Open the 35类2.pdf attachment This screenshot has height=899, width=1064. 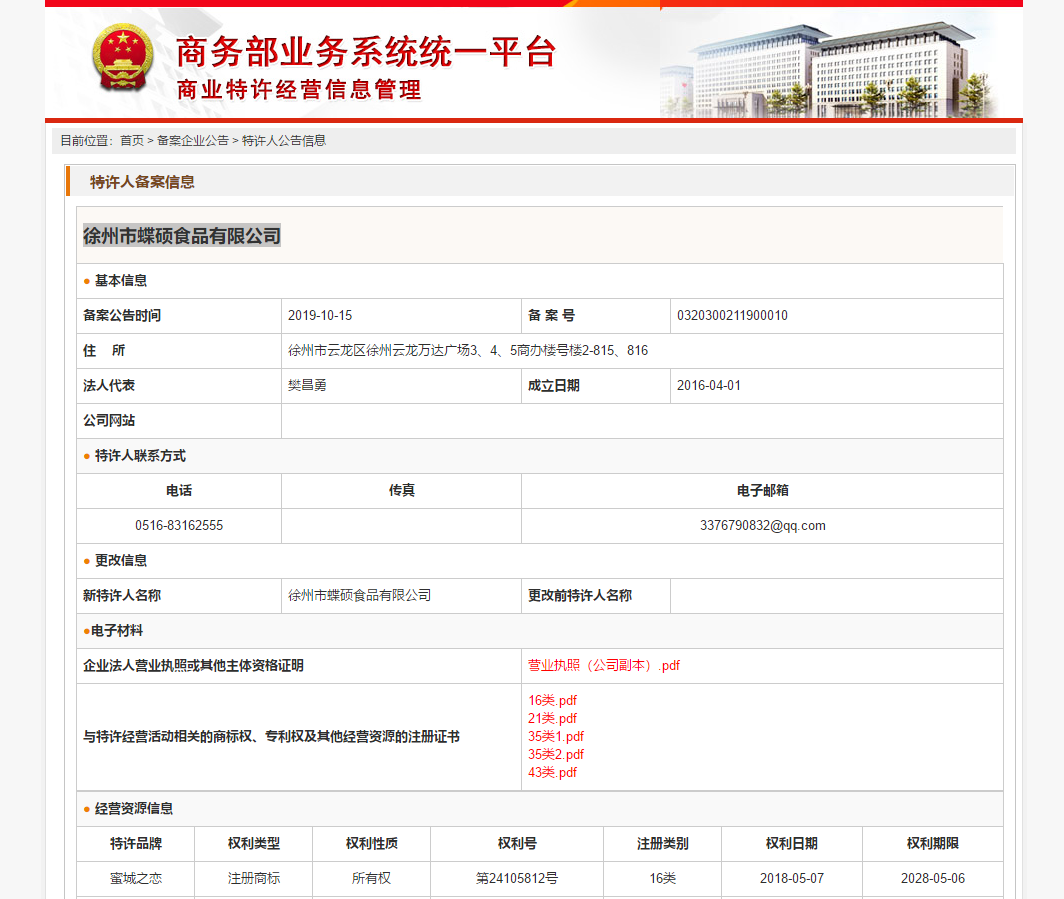(x=556, y=754)
